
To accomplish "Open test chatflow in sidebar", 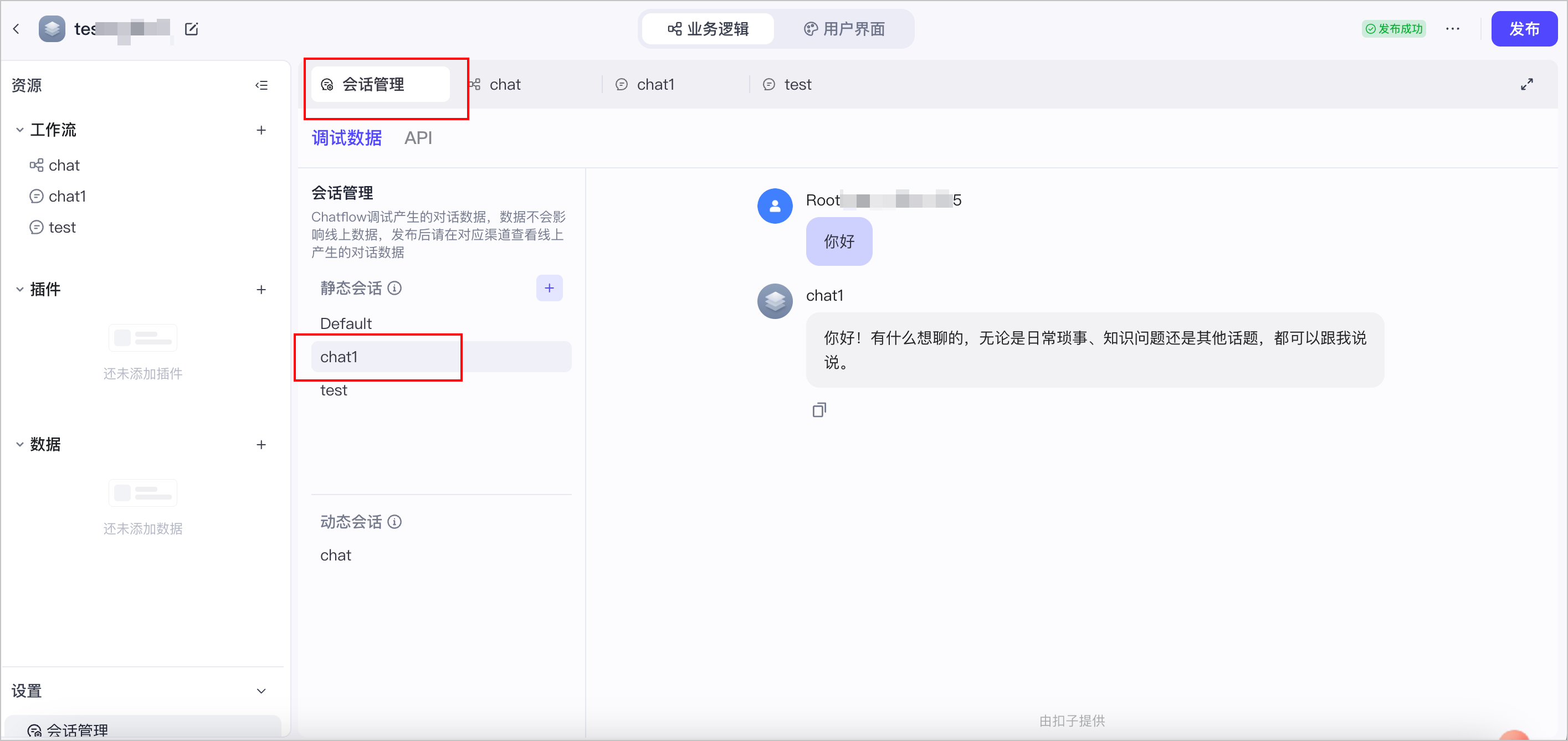I will tap(143, 228).
